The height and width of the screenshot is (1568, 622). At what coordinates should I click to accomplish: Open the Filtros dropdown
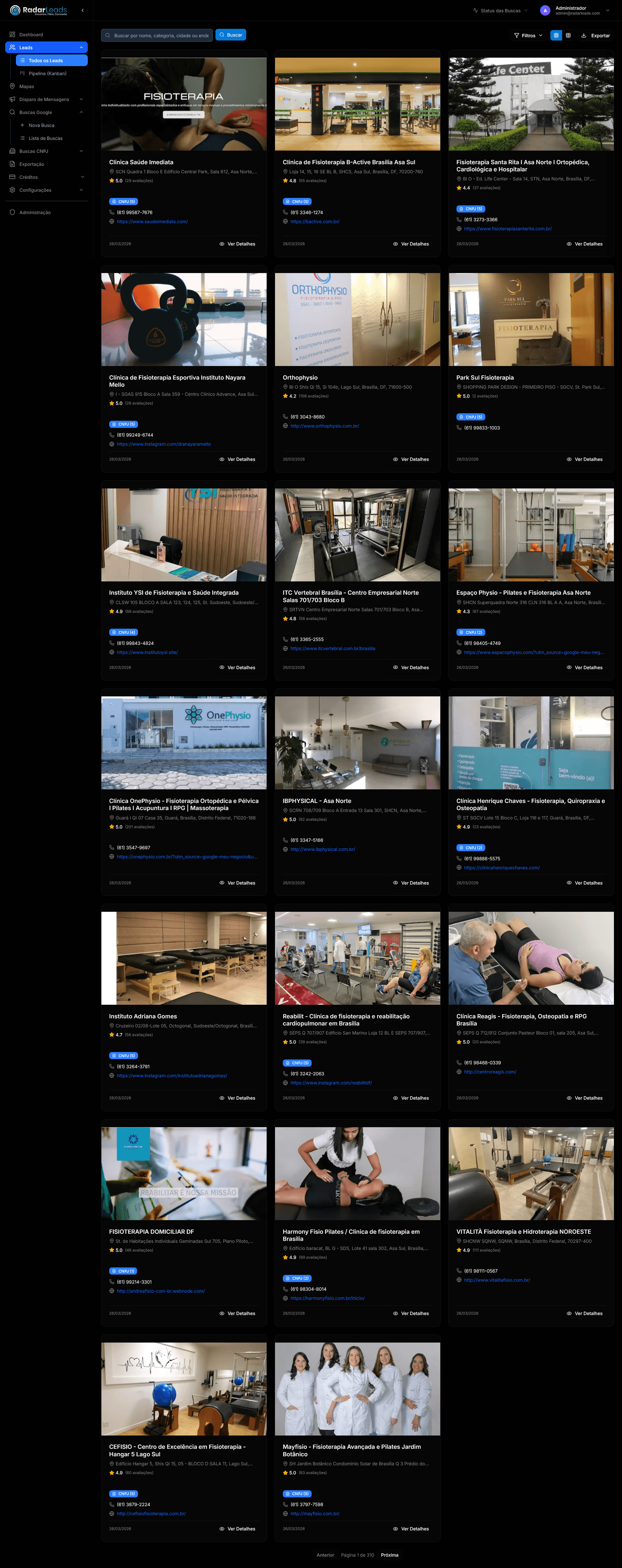[528, 35]
